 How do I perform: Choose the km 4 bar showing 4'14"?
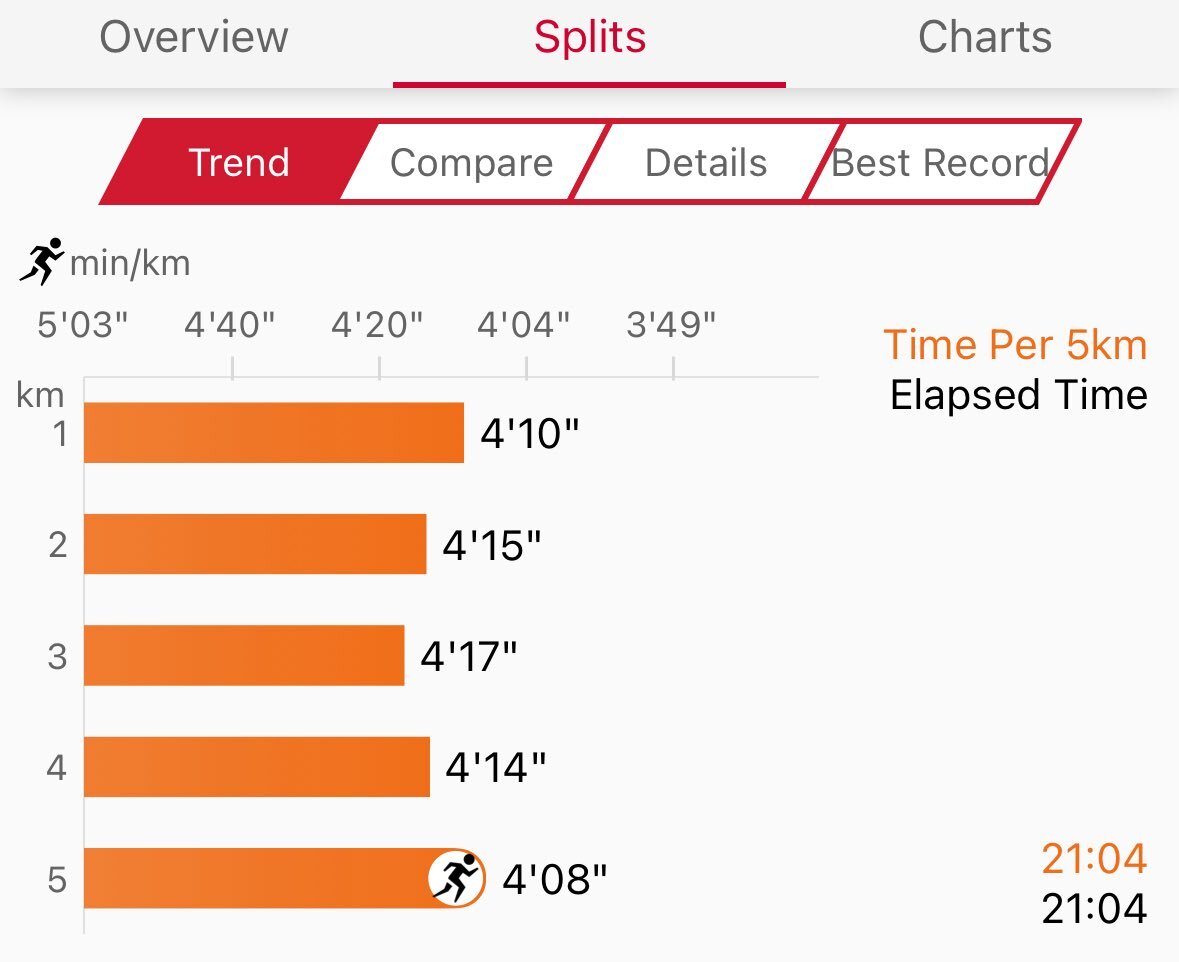[x=257, y=766]
